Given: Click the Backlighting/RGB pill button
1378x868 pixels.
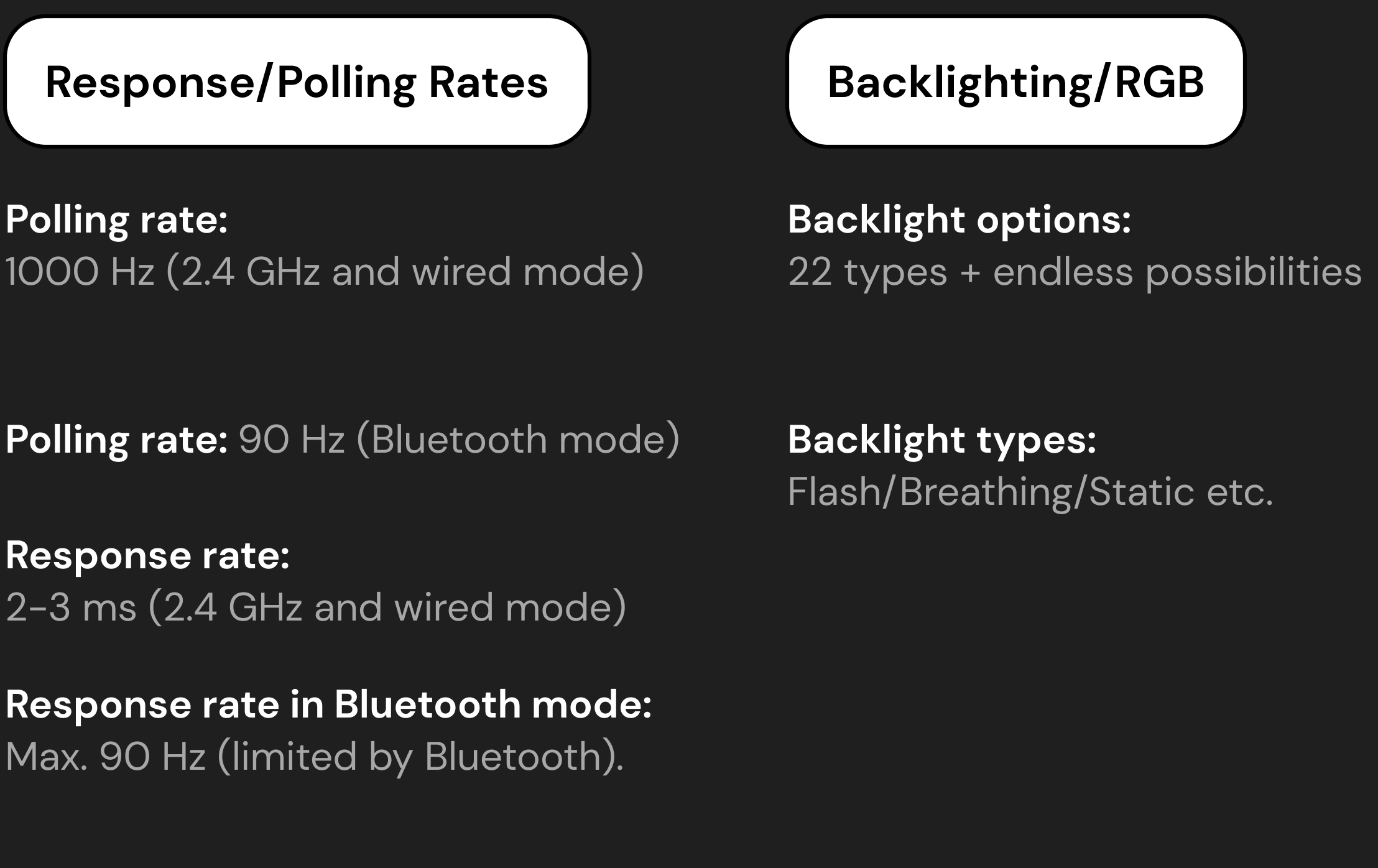Looking at the screenshot, I should [1015, 82].
